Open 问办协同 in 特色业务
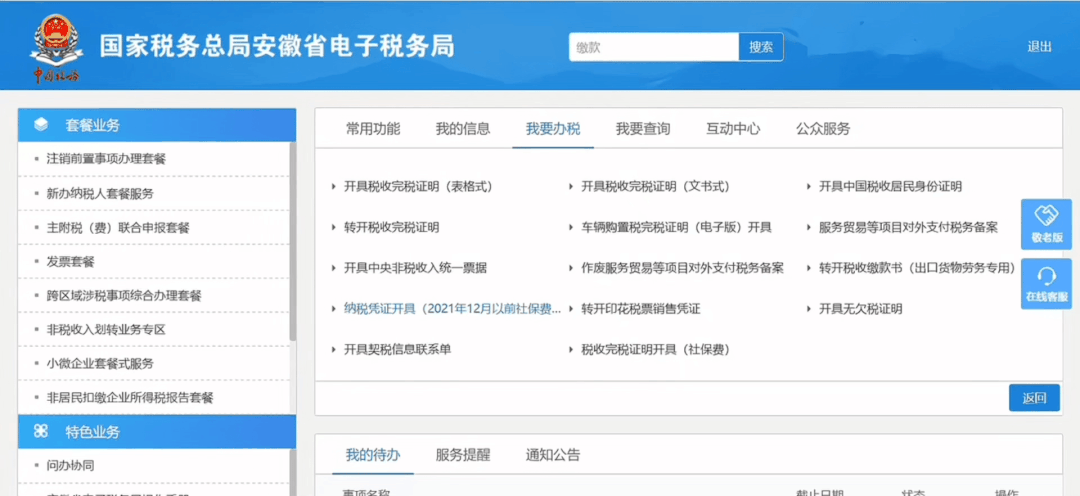1080x496 pixels. coord(70,466)
